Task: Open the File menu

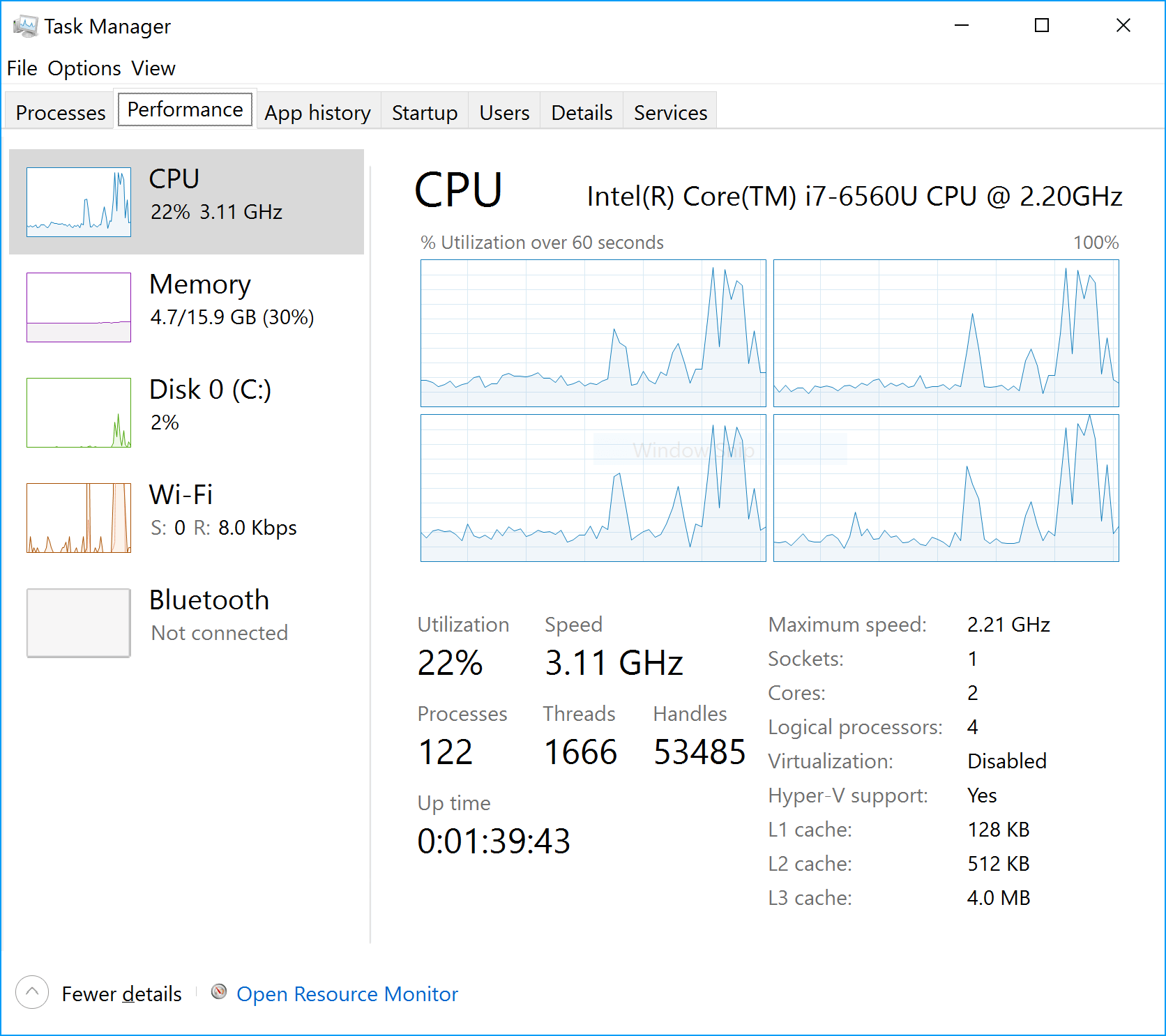Action: tap(22, 68)
